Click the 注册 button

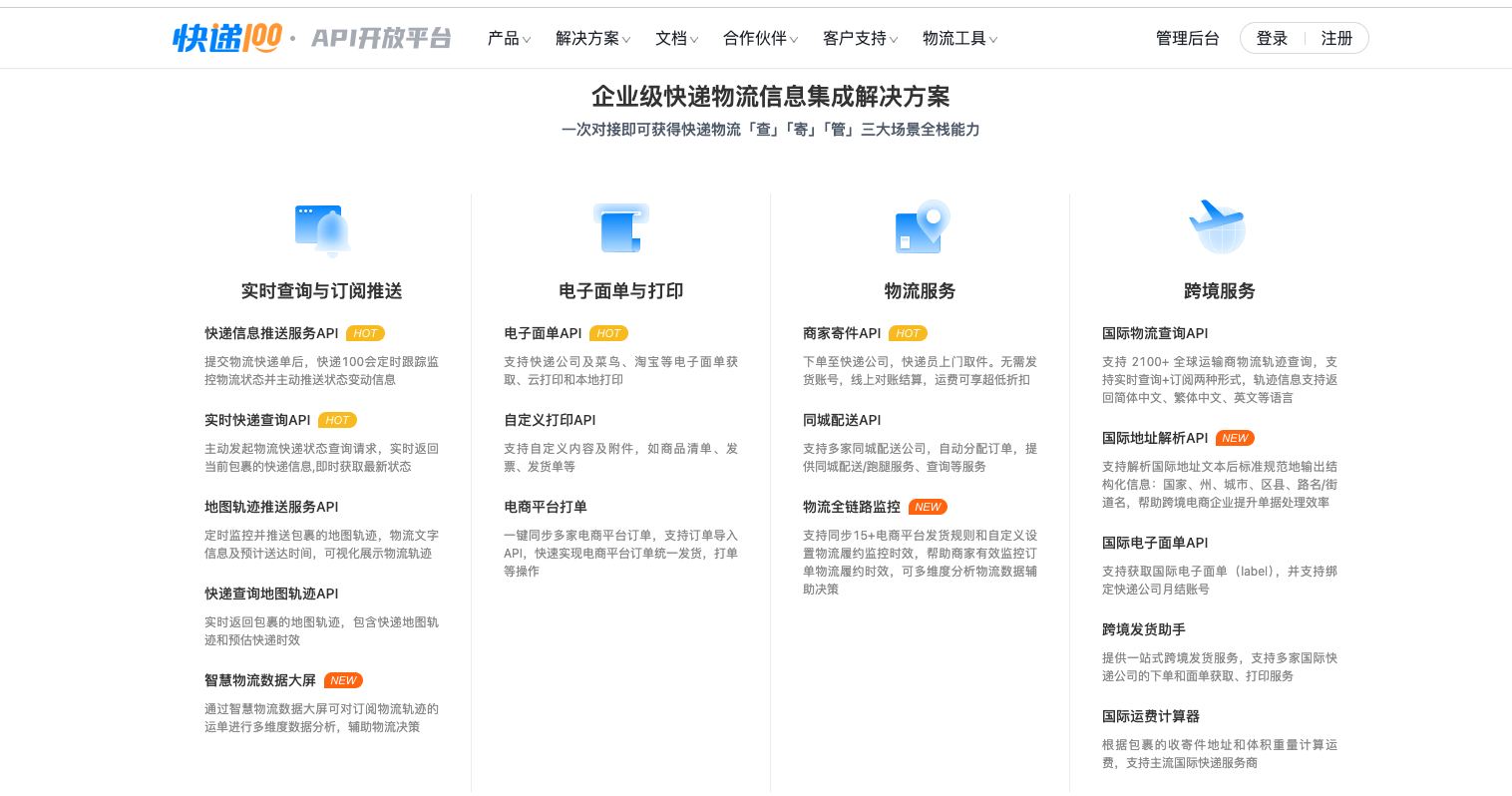point(1336,38)
